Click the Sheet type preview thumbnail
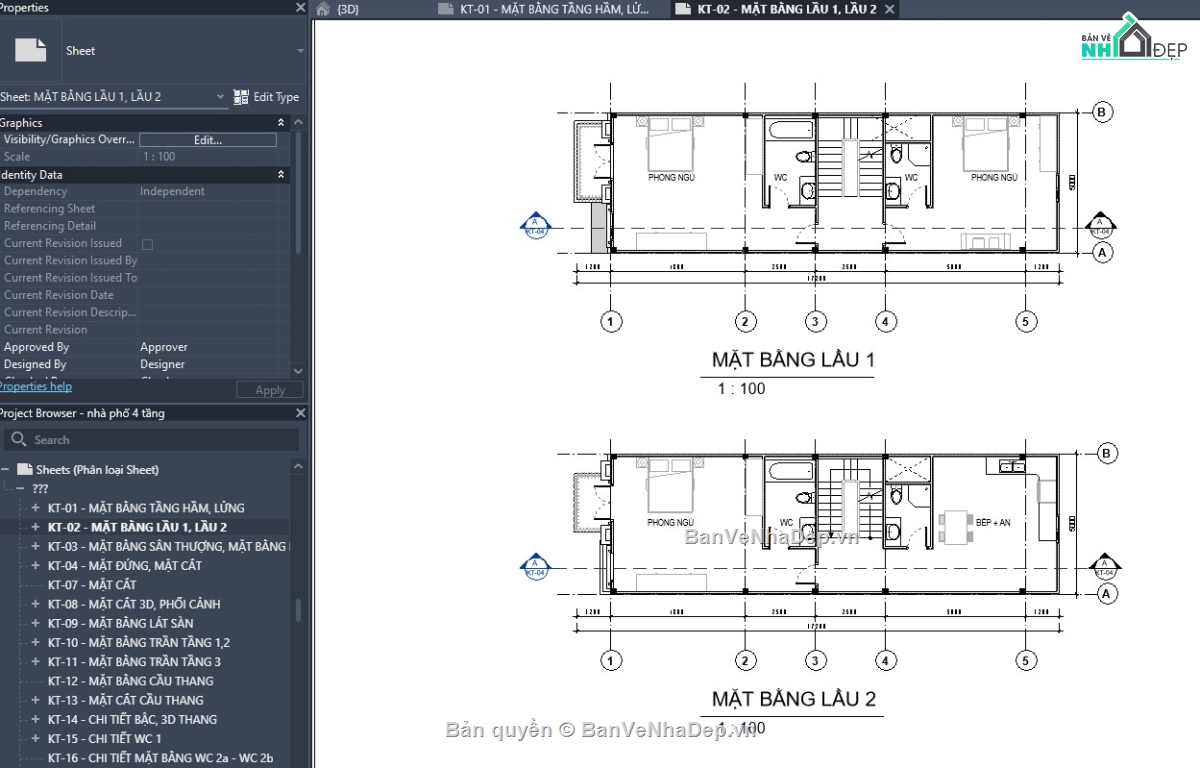 31,50
